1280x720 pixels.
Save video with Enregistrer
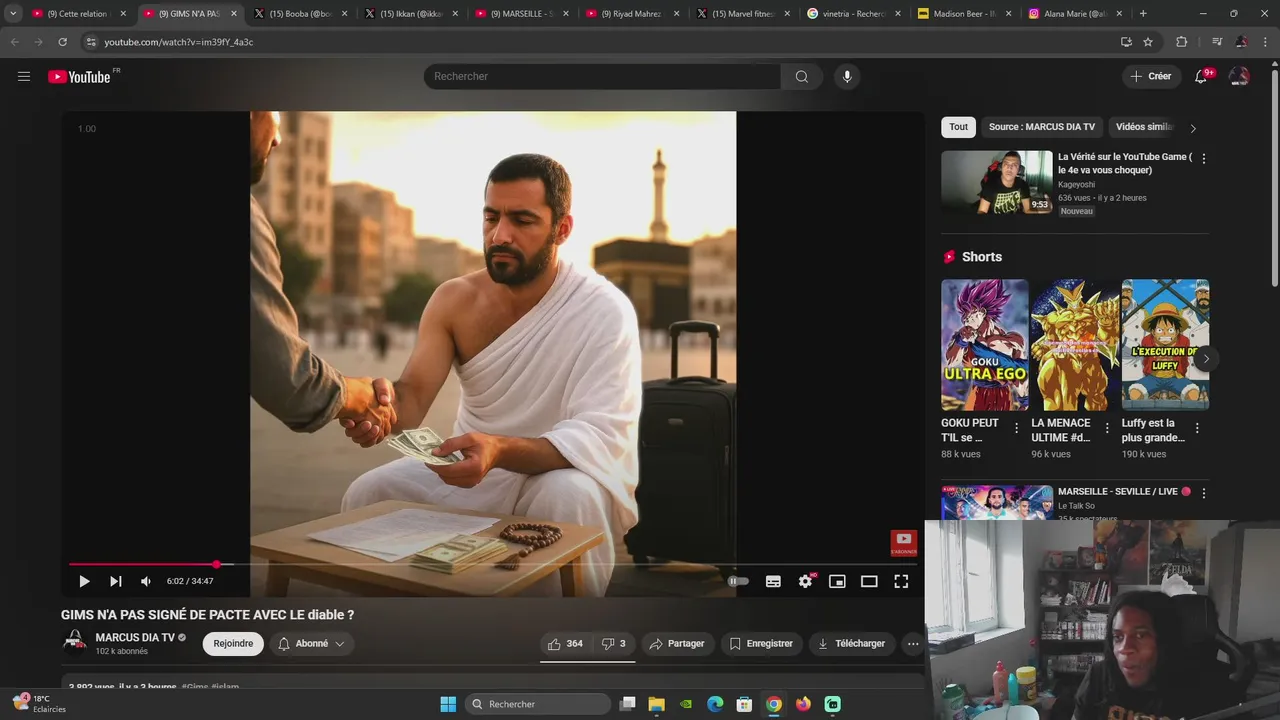click(761, 644)
